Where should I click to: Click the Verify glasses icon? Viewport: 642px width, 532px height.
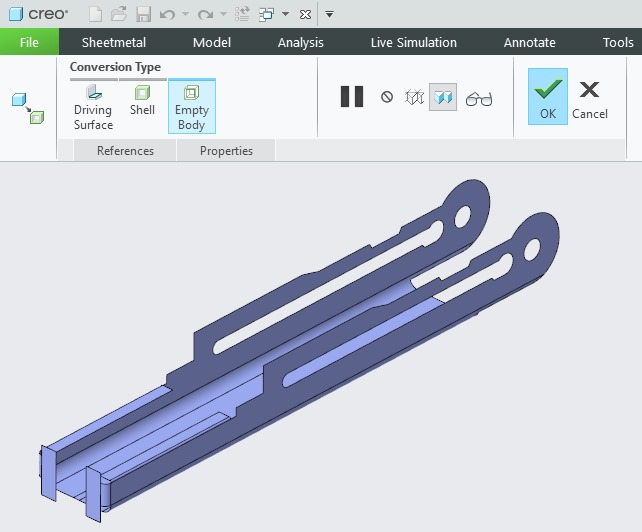(x=479, y=99)
